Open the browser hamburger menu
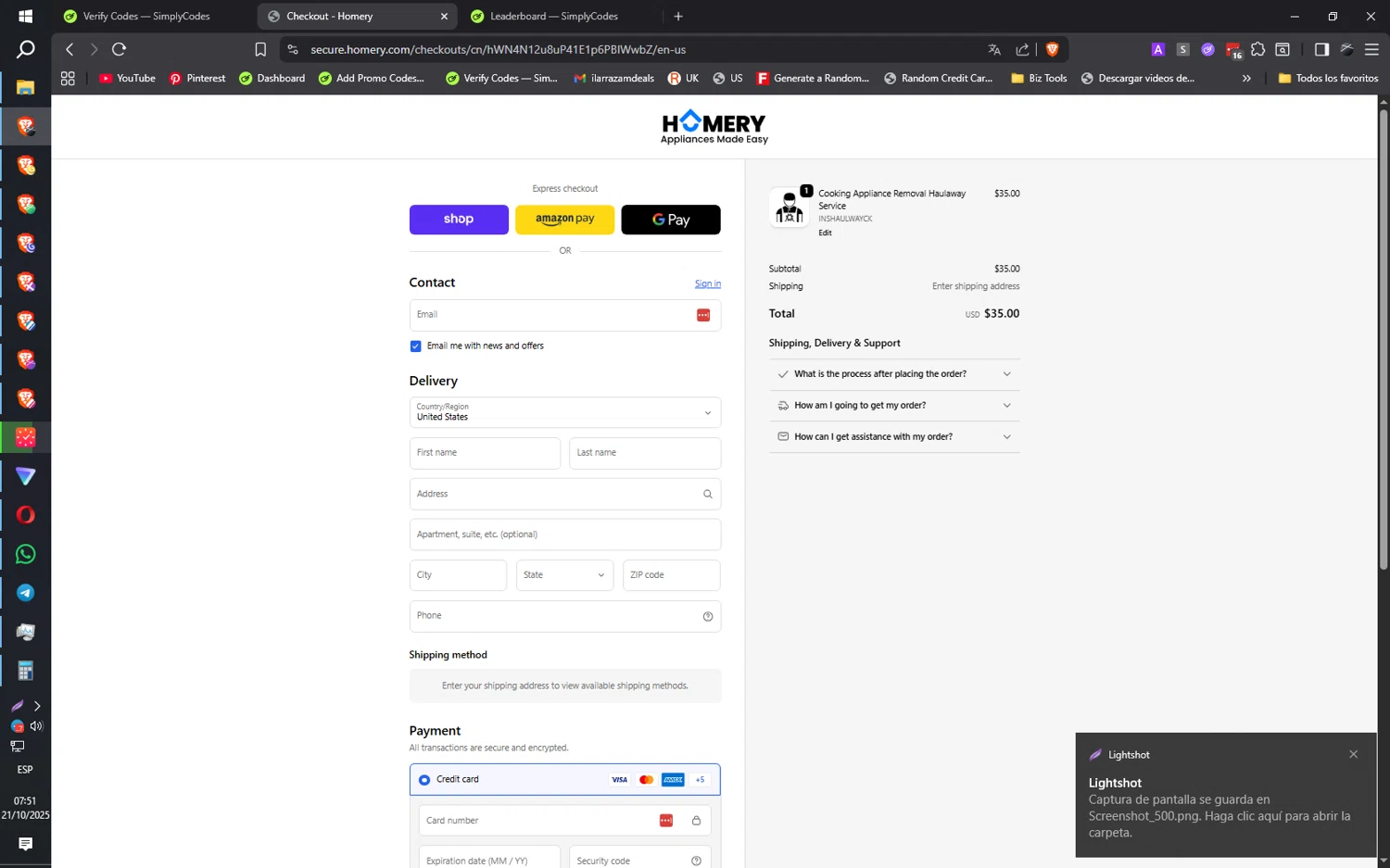Viewport: 1390px width, 868px height. pyautogui.click(x=1371, y=49)
